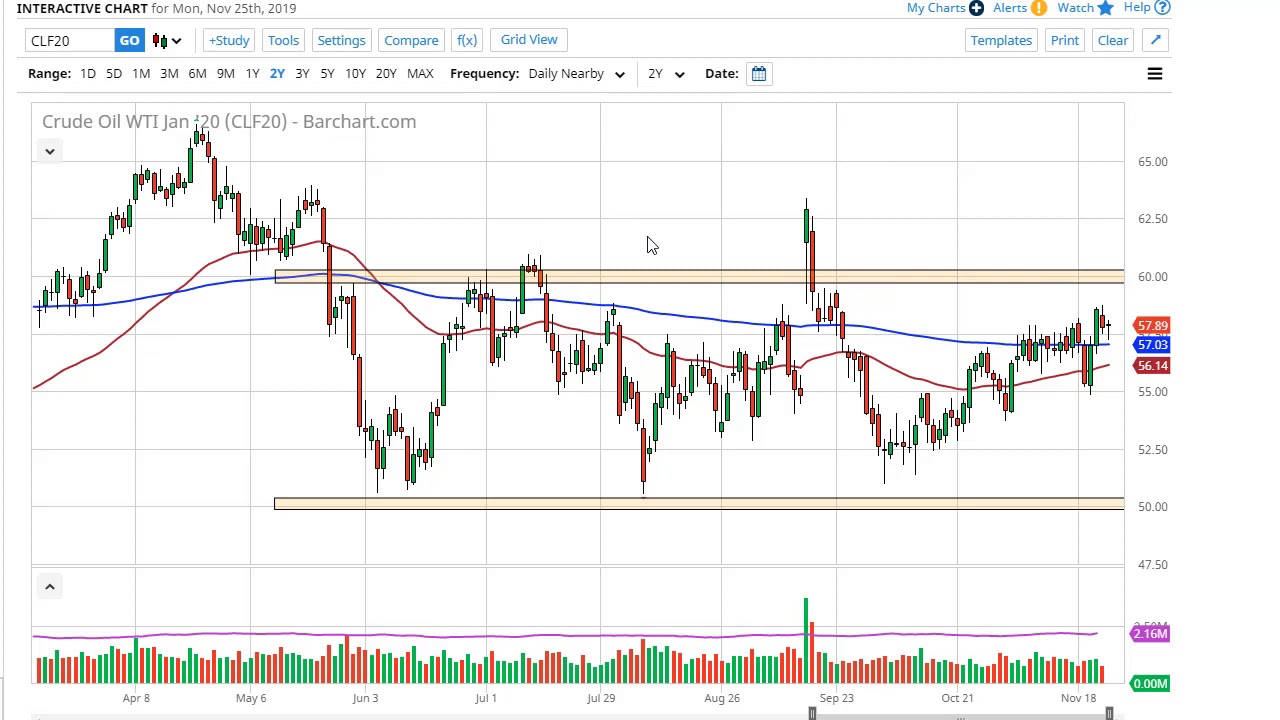The image size is (1280, 720).
Task: Click the 2.16M volume label
Action: point(1150,633)
